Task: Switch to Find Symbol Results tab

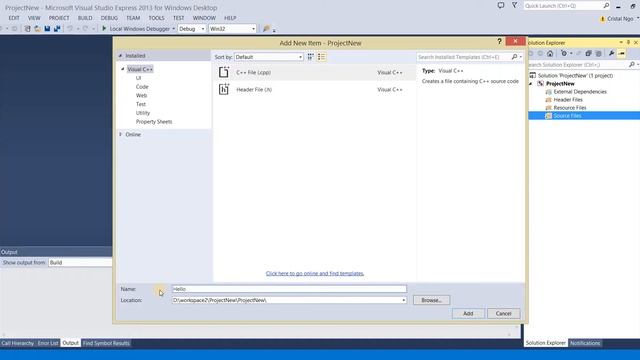Action: (x=106, y=343)
